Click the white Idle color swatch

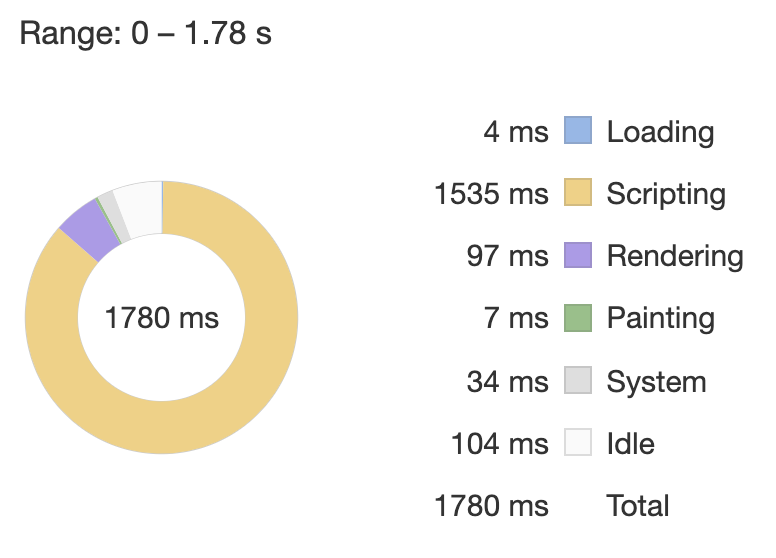578,443
